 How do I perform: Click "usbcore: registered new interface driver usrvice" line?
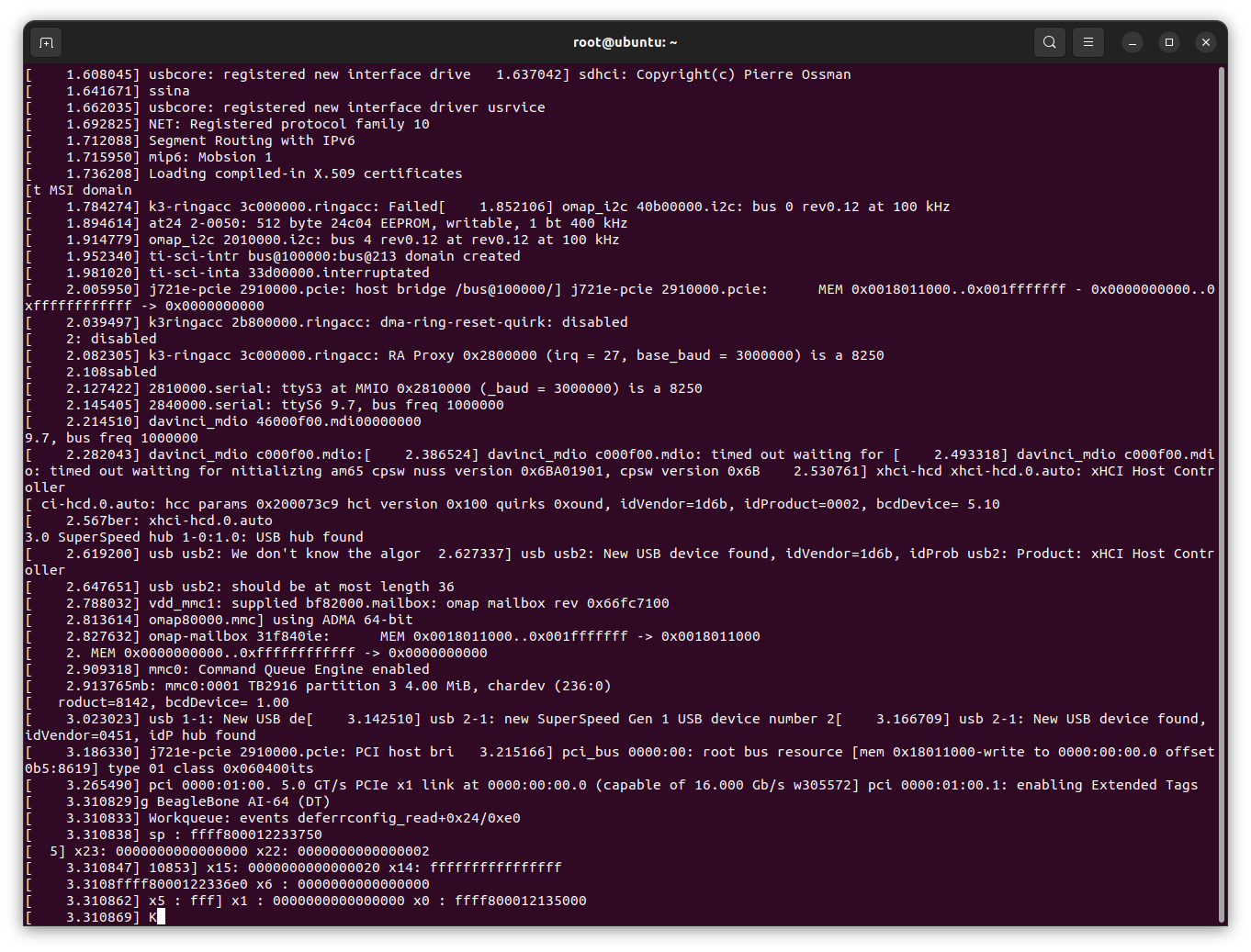(285, 107)
